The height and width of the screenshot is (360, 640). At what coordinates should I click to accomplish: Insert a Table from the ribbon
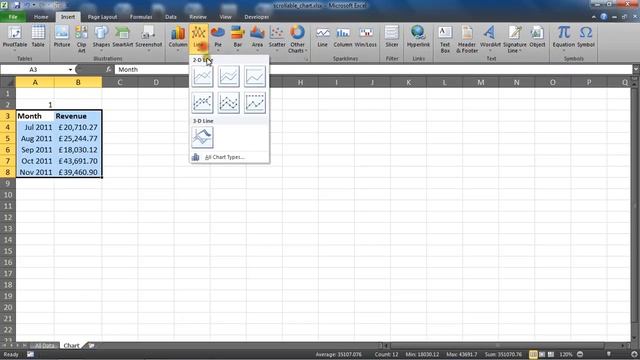pos(38,37)
